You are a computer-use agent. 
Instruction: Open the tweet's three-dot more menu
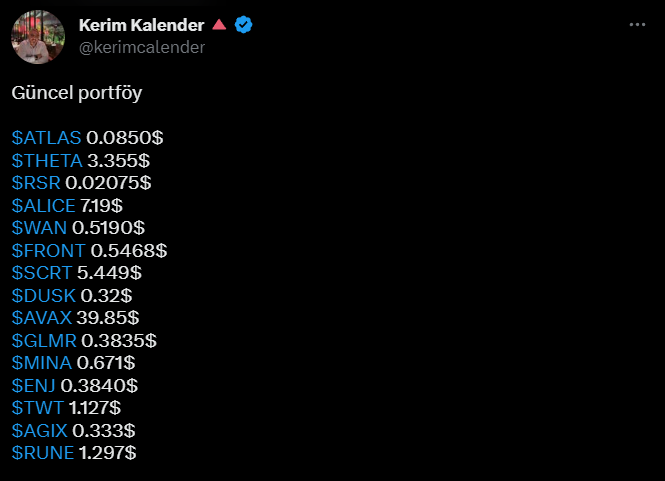click(637, 25)
